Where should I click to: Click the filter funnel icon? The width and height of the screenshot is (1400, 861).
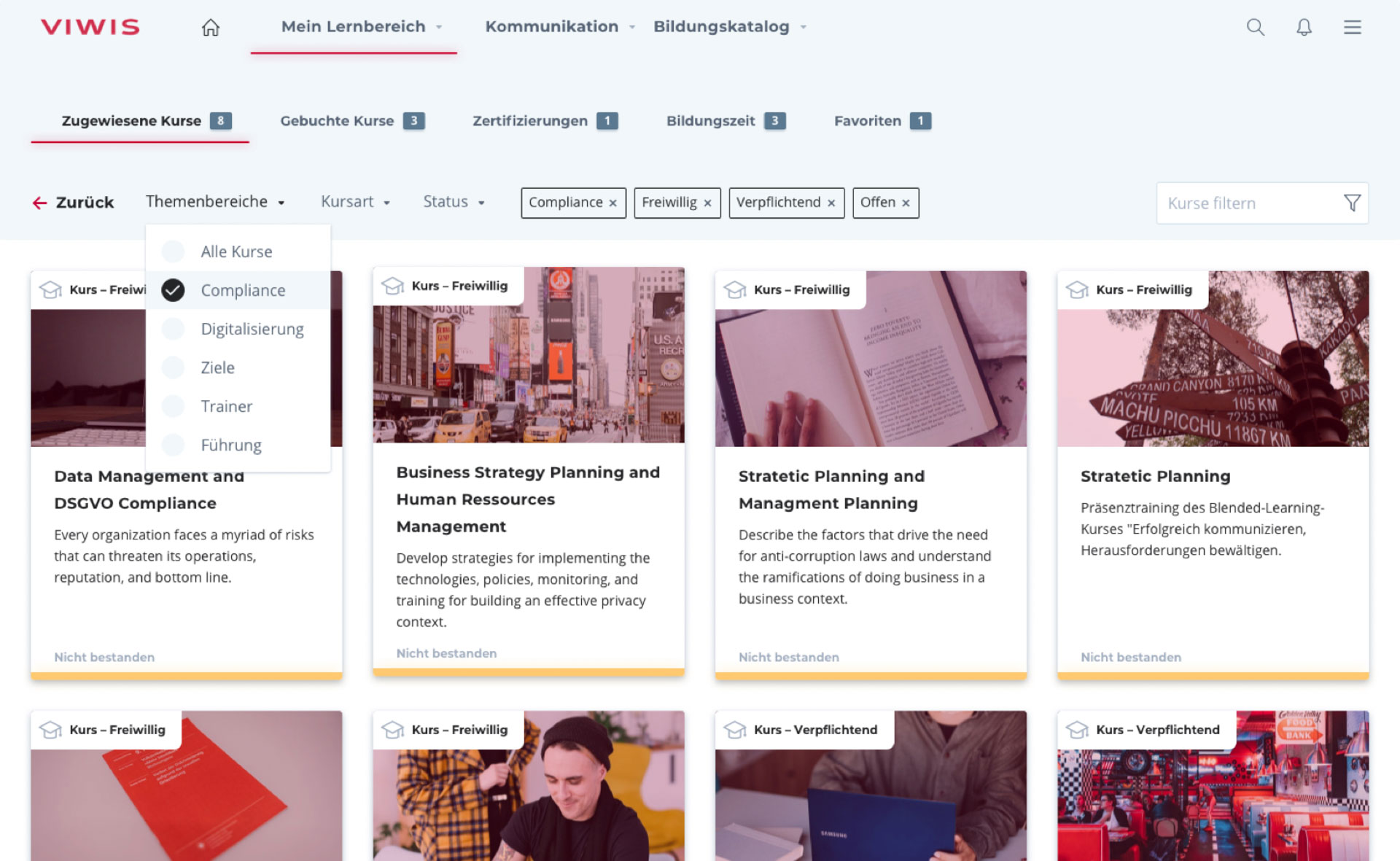click(1352, 203)
